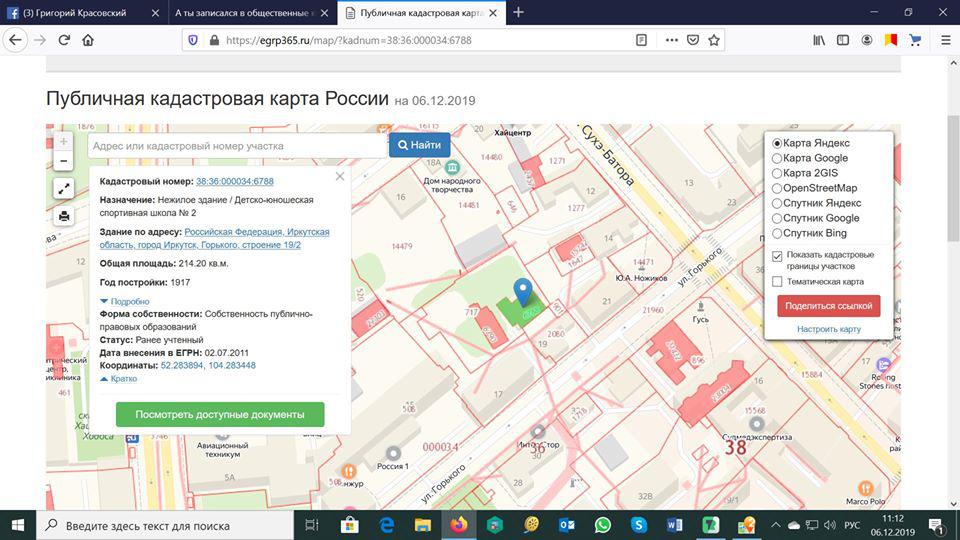
Task: Click the print map icon
Action: point(64,215)
